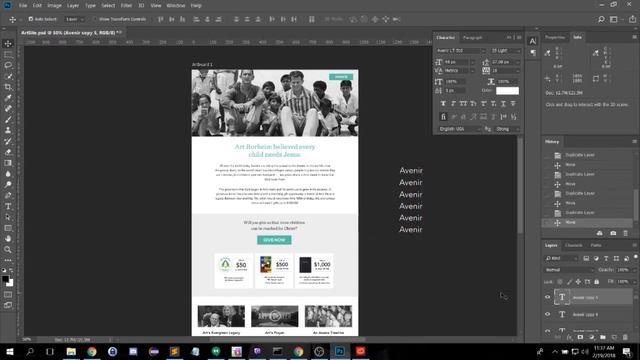Select the Rectangular Marquee tool
The width and height of the screenshot is (640, 360).
click(8, 54)
